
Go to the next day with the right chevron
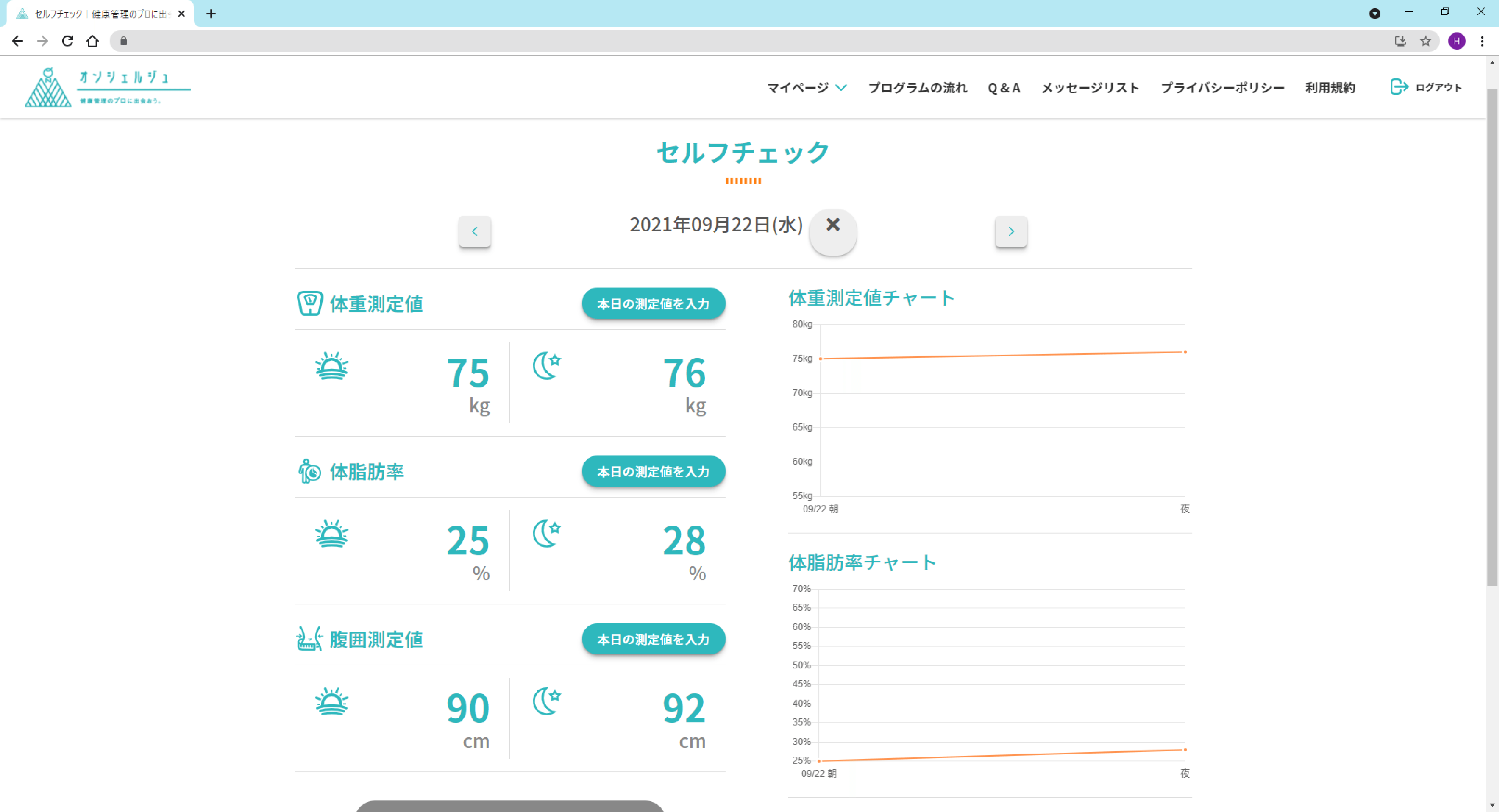tap(1011, 232)
